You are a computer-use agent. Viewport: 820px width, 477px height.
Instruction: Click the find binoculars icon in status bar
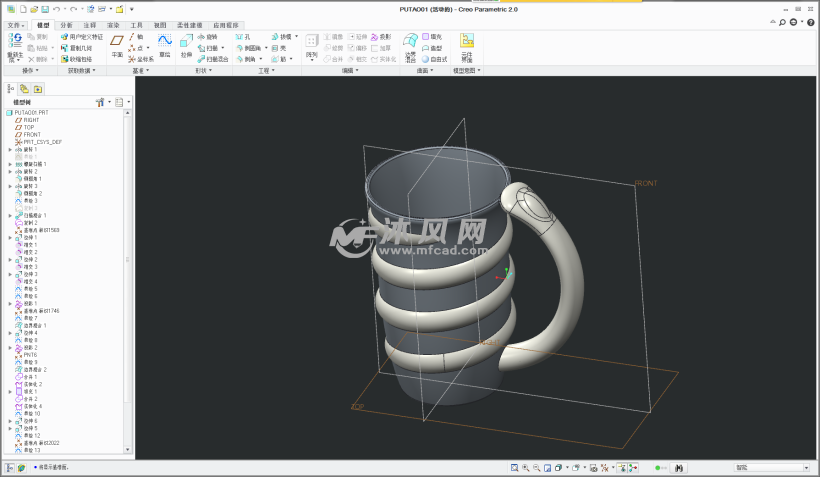pyautogui.click(x=680, y=467)
